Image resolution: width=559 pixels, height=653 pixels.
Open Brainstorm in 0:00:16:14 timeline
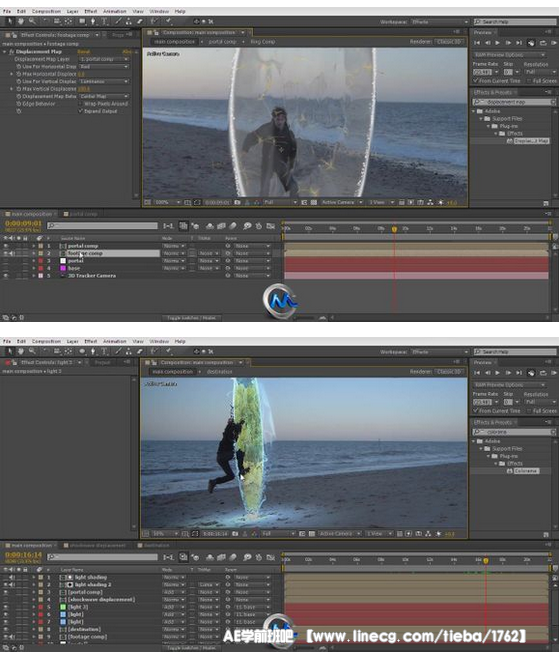[247, 557]
